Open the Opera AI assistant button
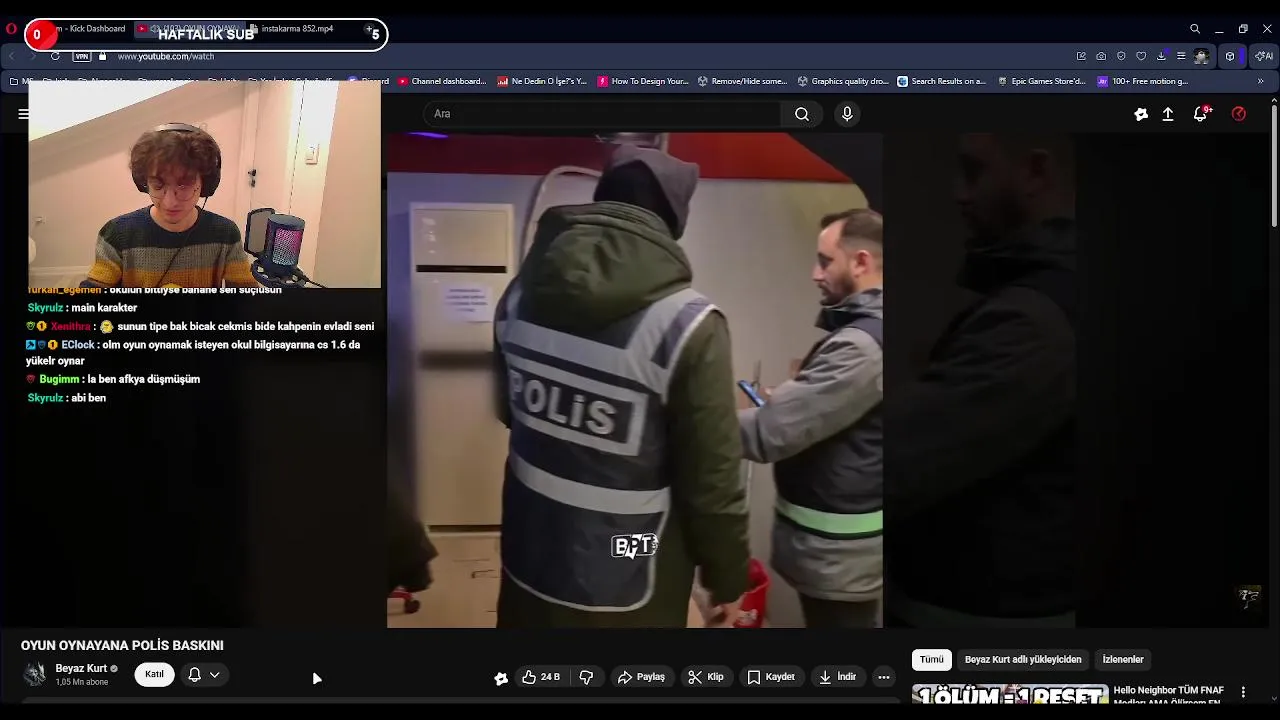Viewport: 1280px width, 720px height. tap(1263, 56)
